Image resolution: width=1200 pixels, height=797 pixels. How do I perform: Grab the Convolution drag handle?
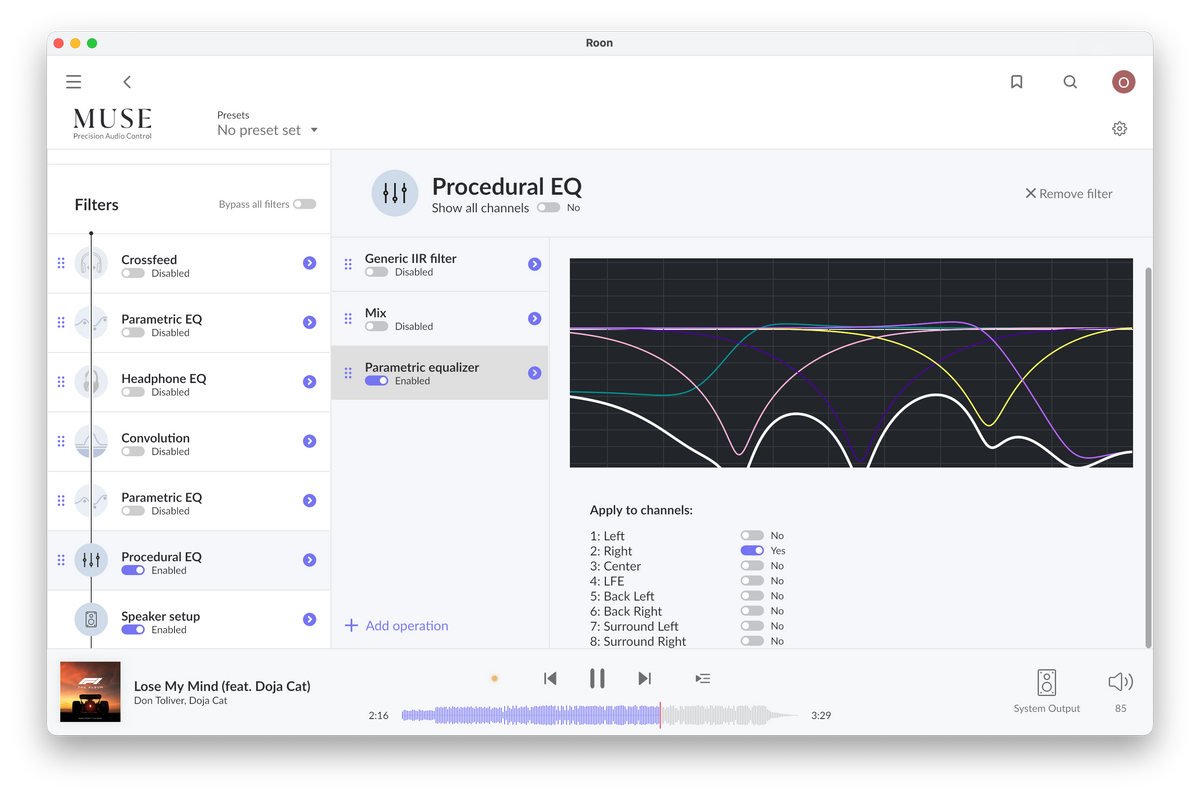tap(61, 442)
